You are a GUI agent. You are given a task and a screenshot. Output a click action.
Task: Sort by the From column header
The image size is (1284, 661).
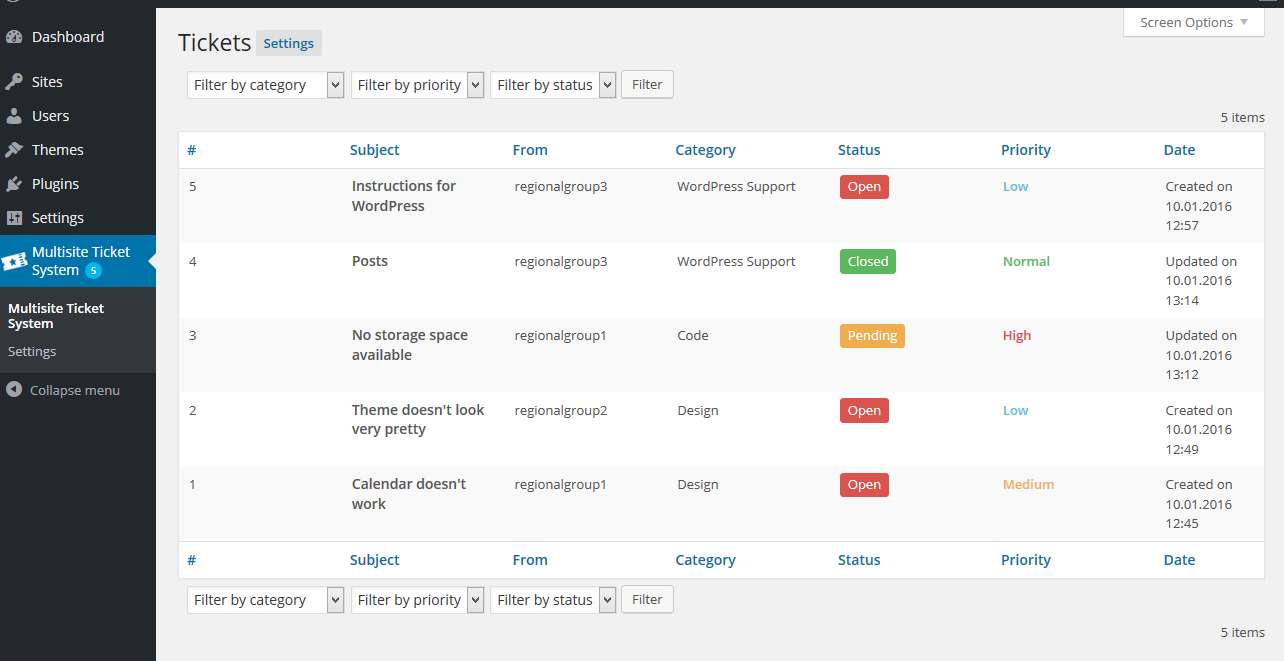(530, 150)
